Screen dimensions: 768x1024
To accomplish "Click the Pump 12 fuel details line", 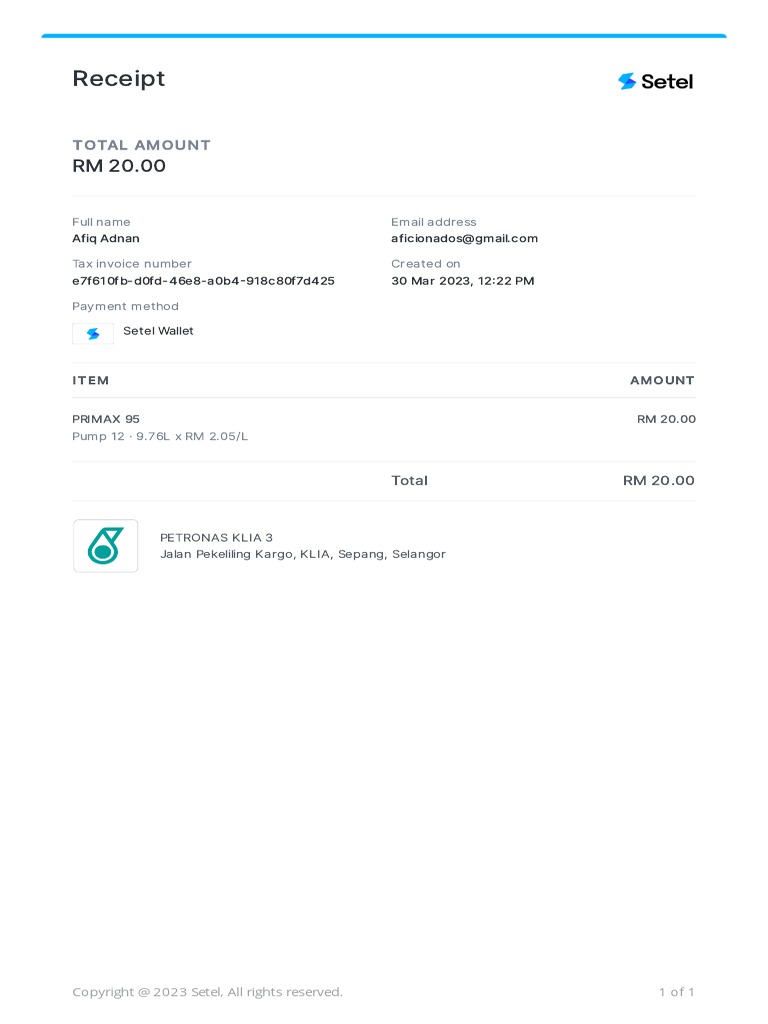I will click(x=160, y=437).
